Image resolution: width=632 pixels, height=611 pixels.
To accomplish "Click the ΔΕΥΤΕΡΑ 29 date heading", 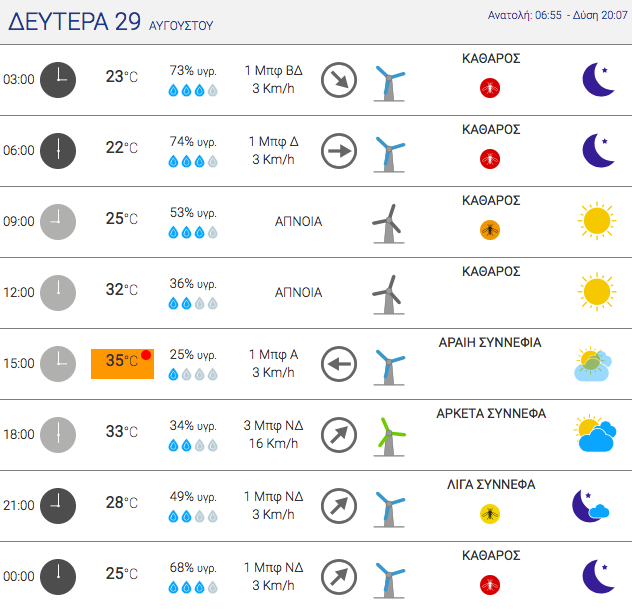I will click(x=75, y=21).
